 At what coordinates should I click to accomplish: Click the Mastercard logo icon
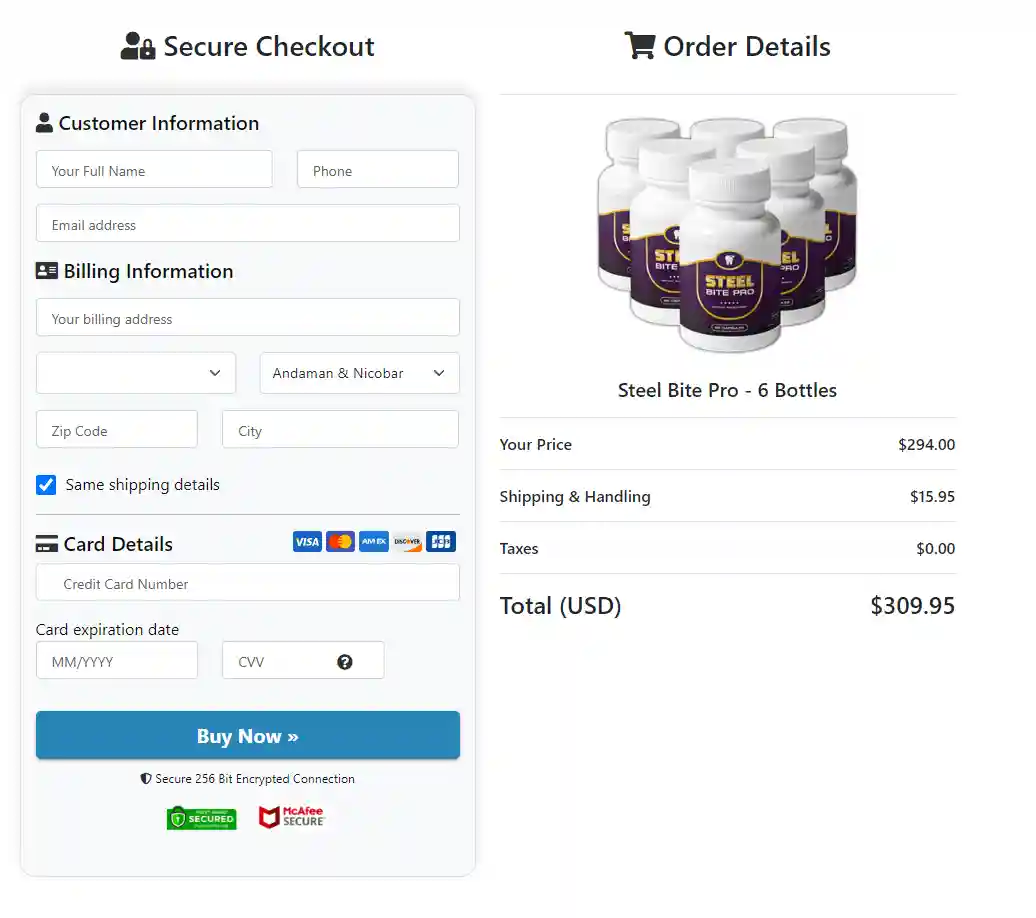(340, 542)
